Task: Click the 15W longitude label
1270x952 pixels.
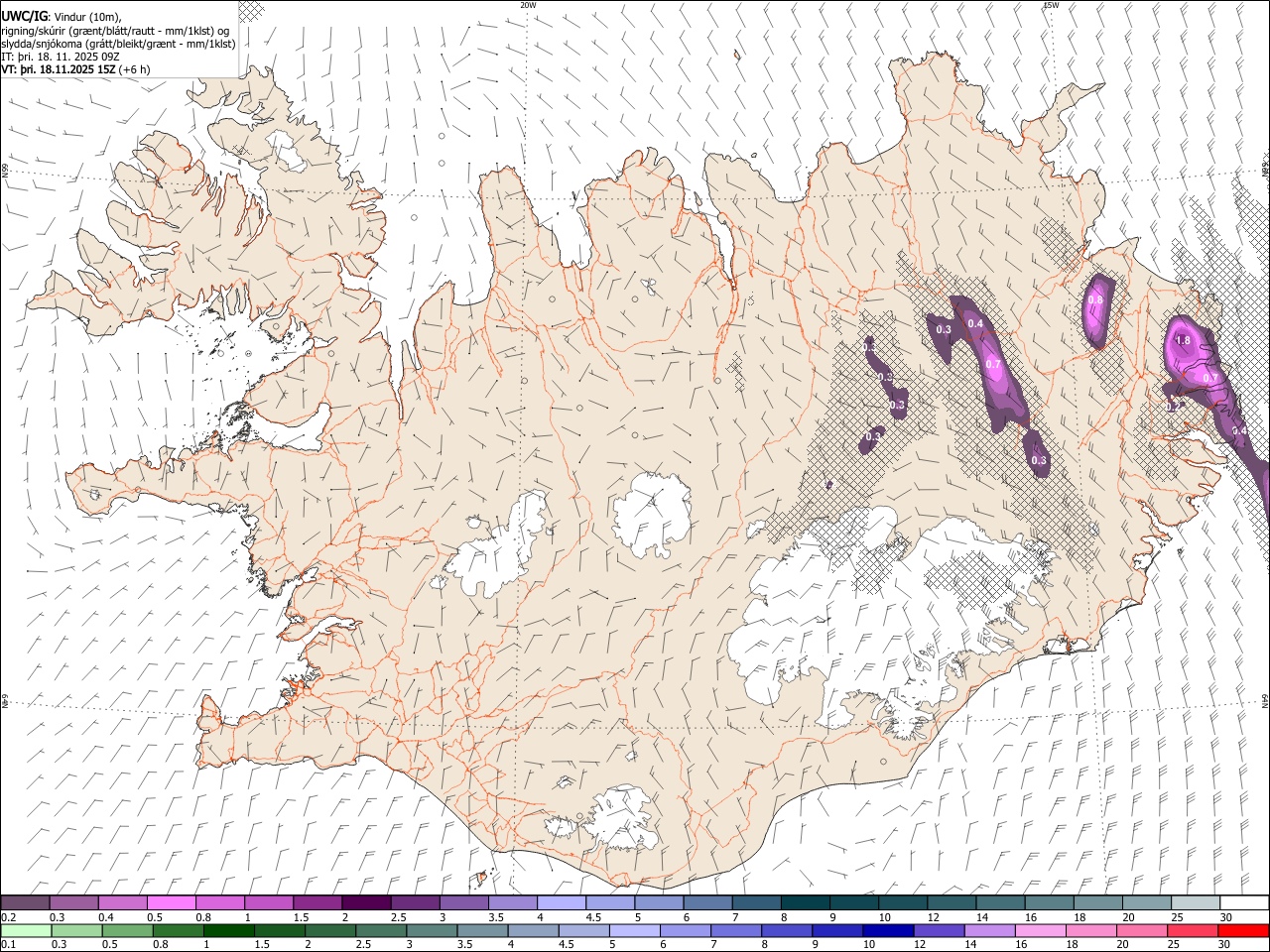Action: tap(1051, 5)
